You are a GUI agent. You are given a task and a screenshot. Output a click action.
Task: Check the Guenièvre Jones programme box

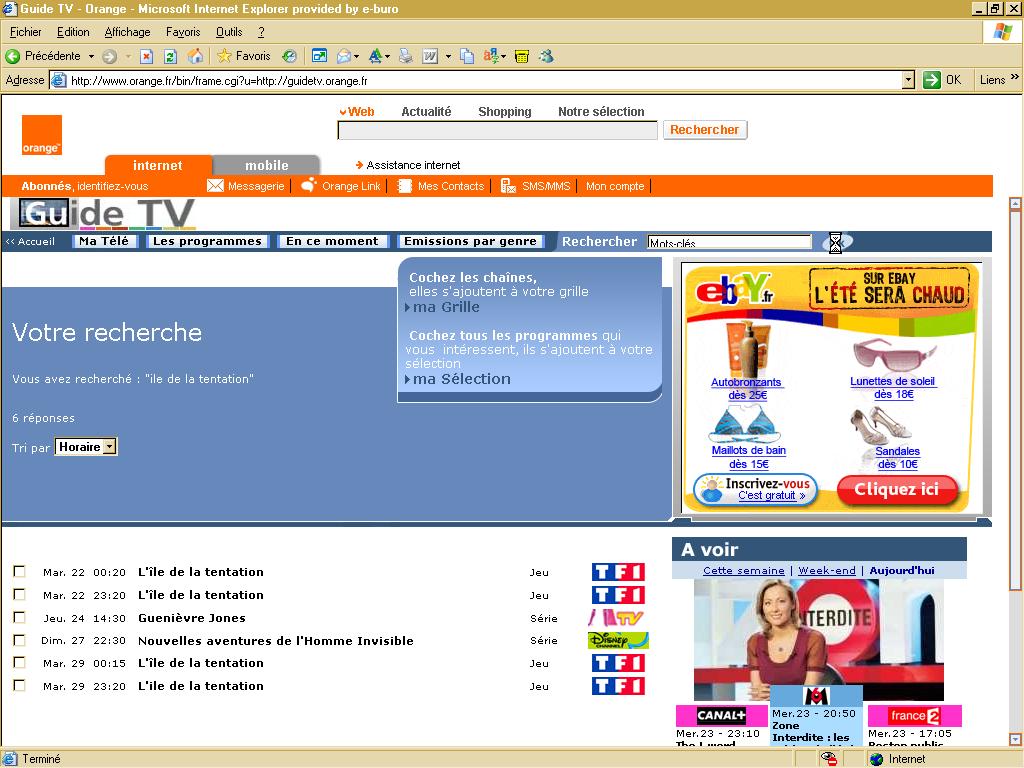(20, 617)
